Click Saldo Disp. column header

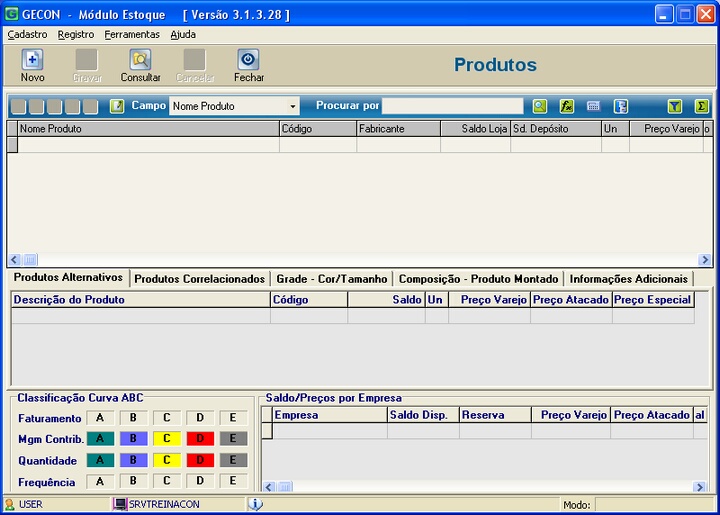click(x=423, y=415)
